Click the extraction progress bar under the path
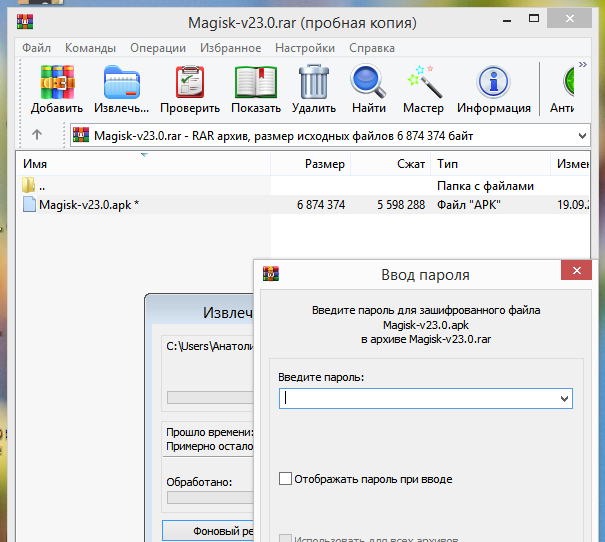 click(210, 397)
